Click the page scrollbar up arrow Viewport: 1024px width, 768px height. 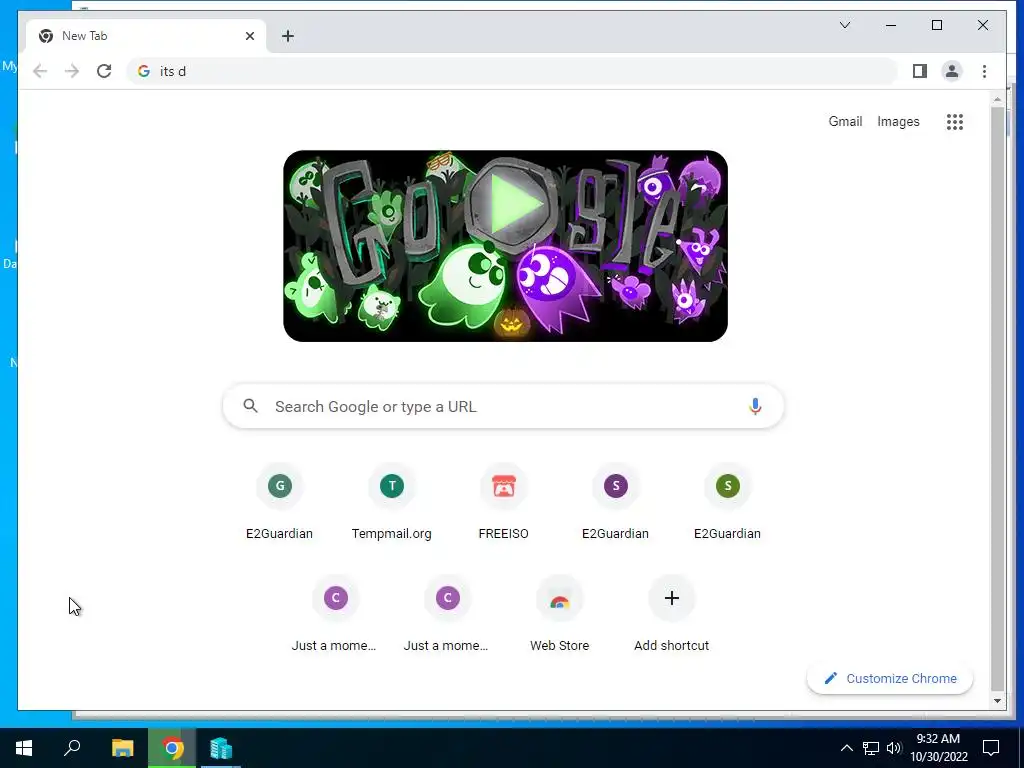tap(997, 99)
